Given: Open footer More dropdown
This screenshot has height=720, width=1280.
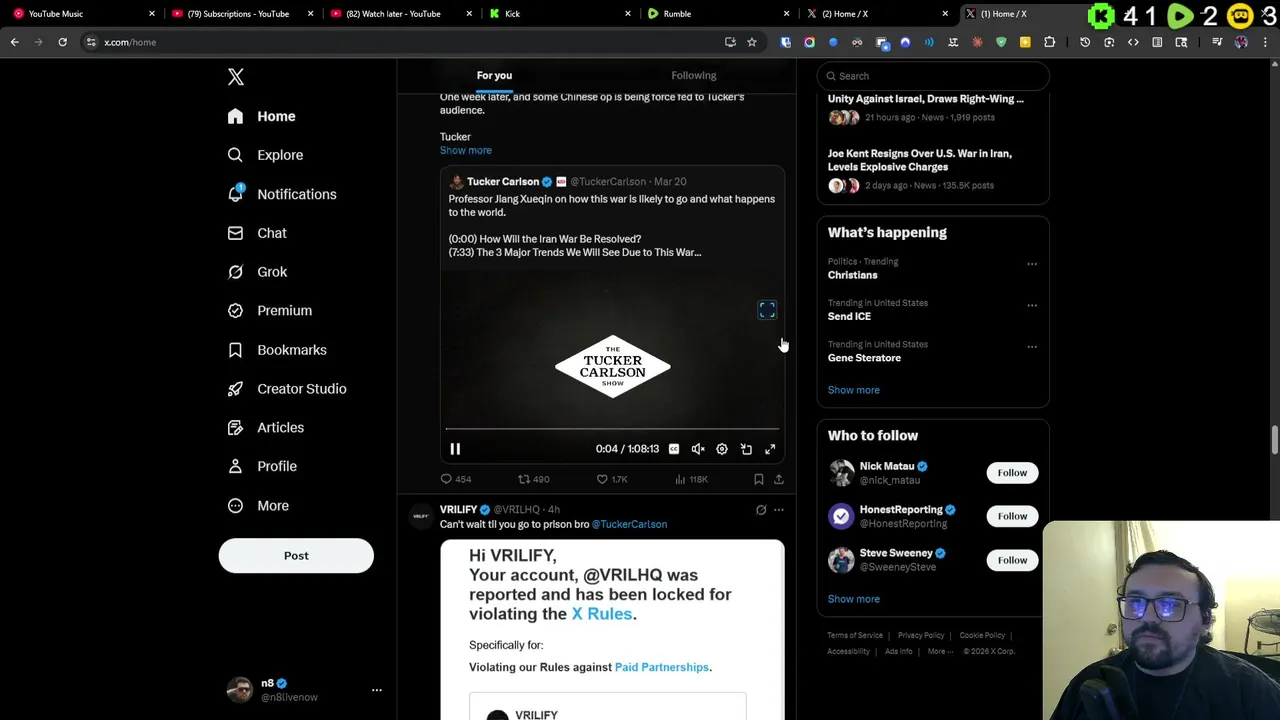Looking at the screenshot, I should coord(939,651).
